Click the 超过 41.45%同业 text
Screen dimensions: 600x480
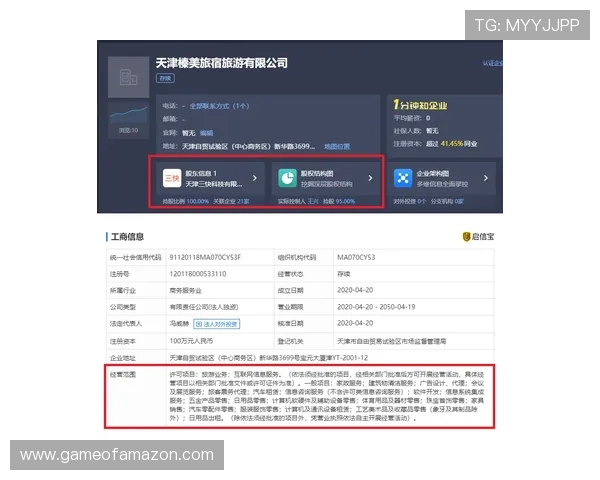[452, 144]
